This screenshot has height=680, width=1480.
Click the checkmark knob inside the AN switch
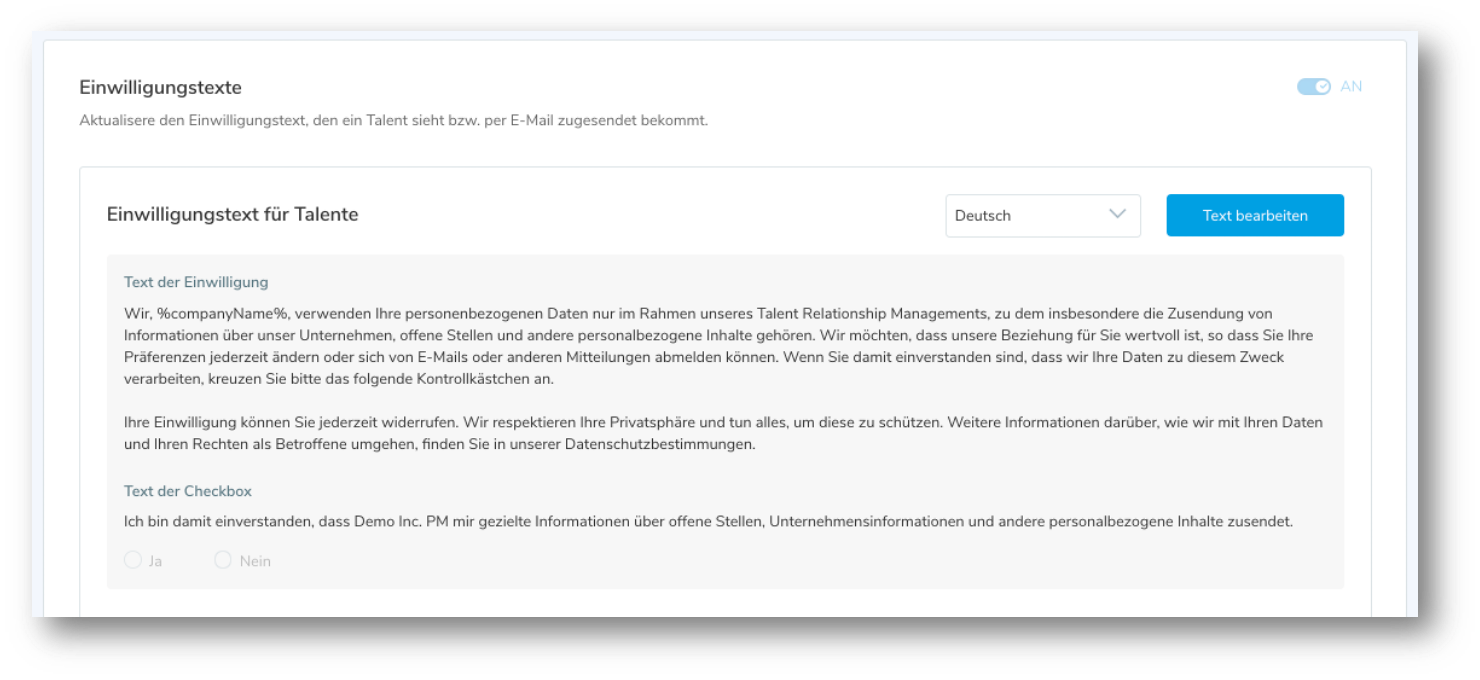click(1322, 87)
